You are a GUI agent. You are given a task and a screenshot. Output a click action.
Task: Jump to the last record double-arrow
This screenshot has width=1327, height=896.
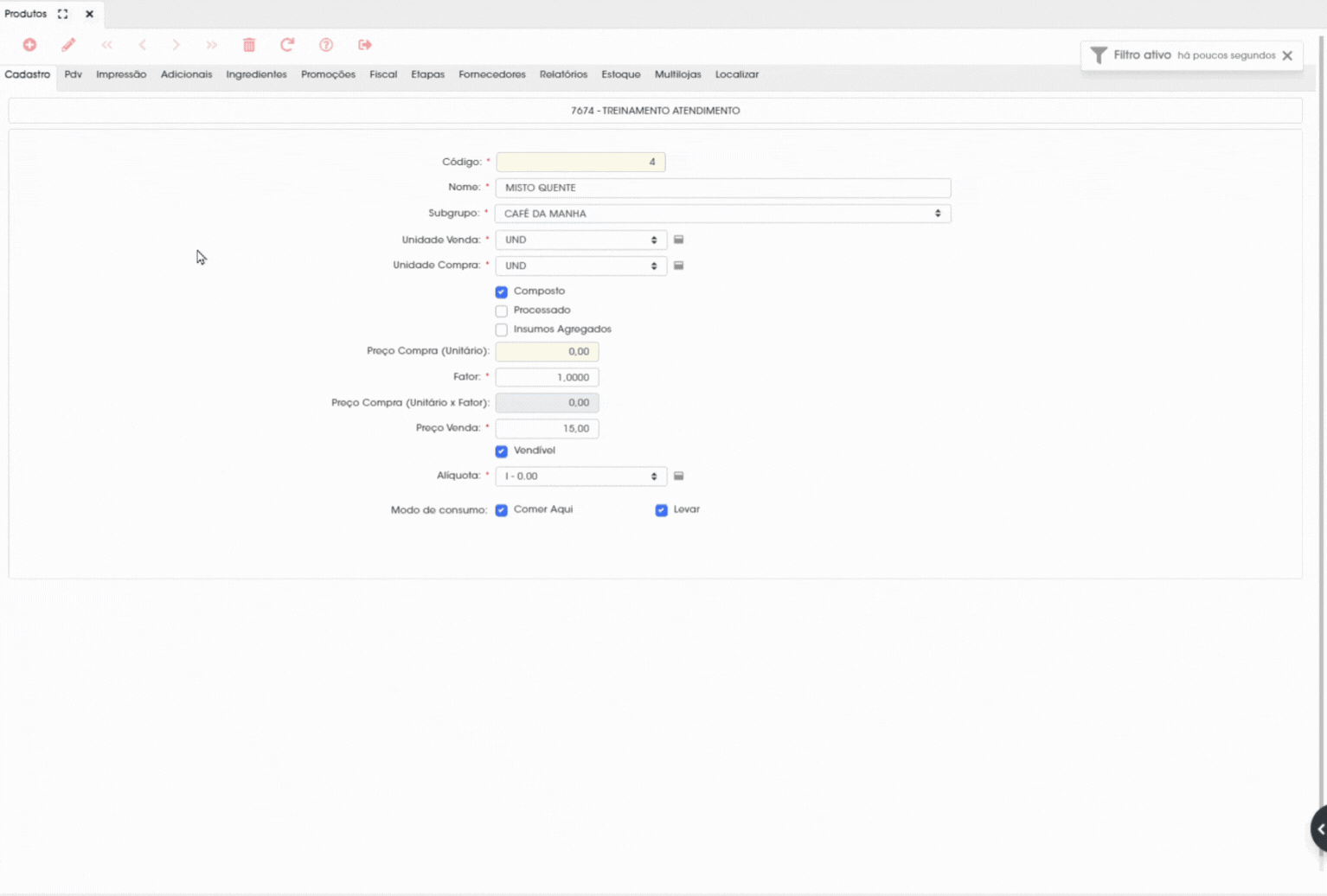212,45
